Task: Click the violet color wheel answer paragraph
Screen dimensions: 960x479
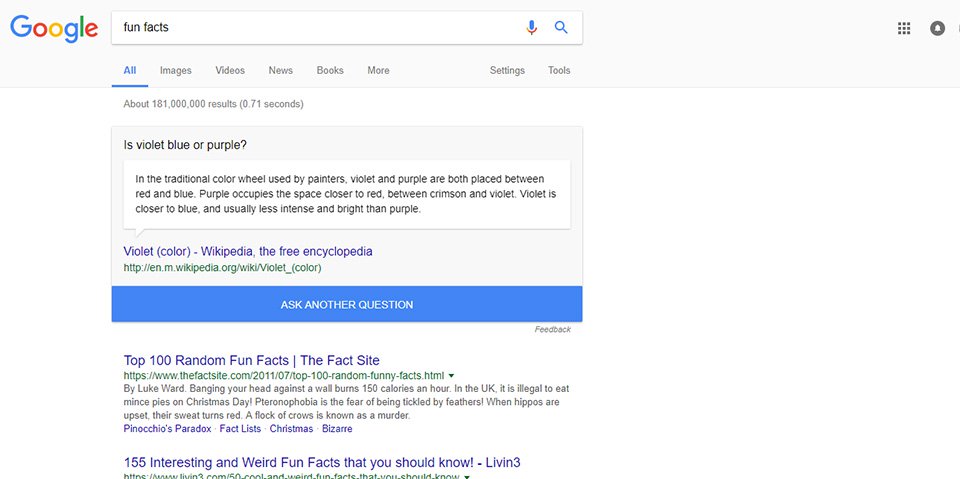Action: click(346, 194)
